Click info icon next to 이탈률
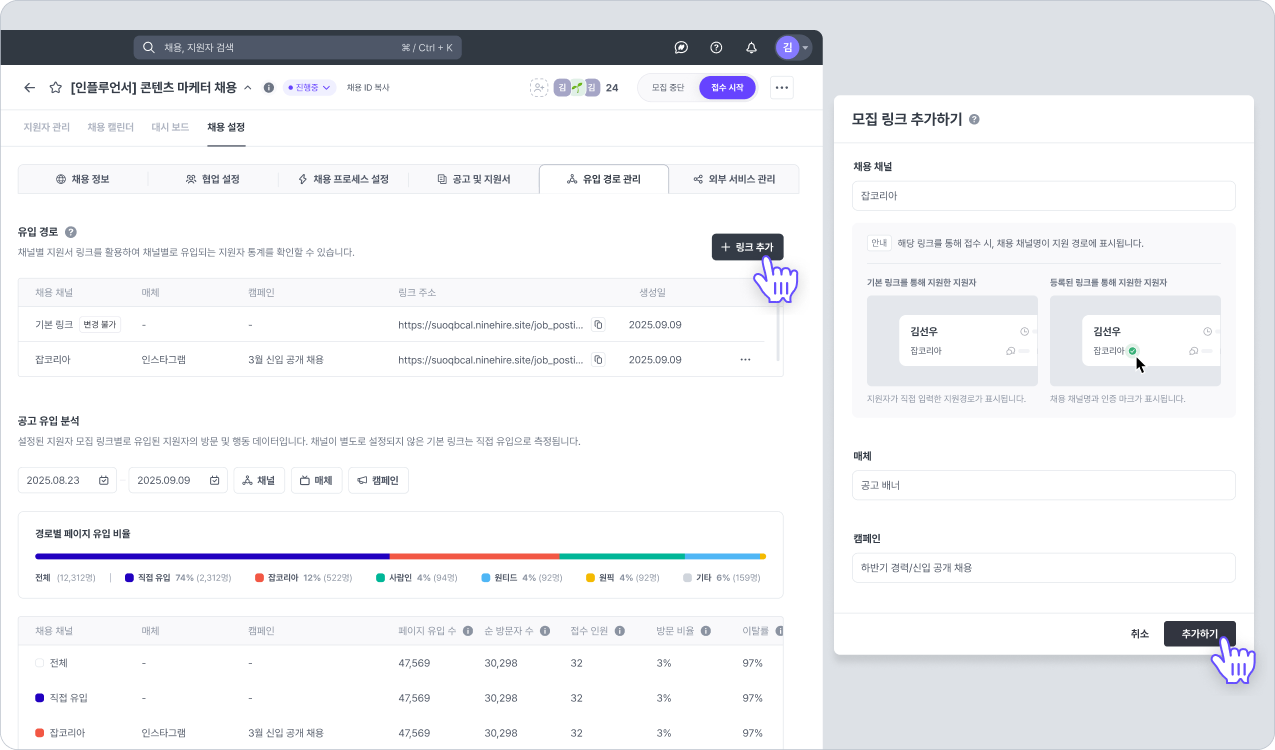1275x750 pixels. (779, 631)
